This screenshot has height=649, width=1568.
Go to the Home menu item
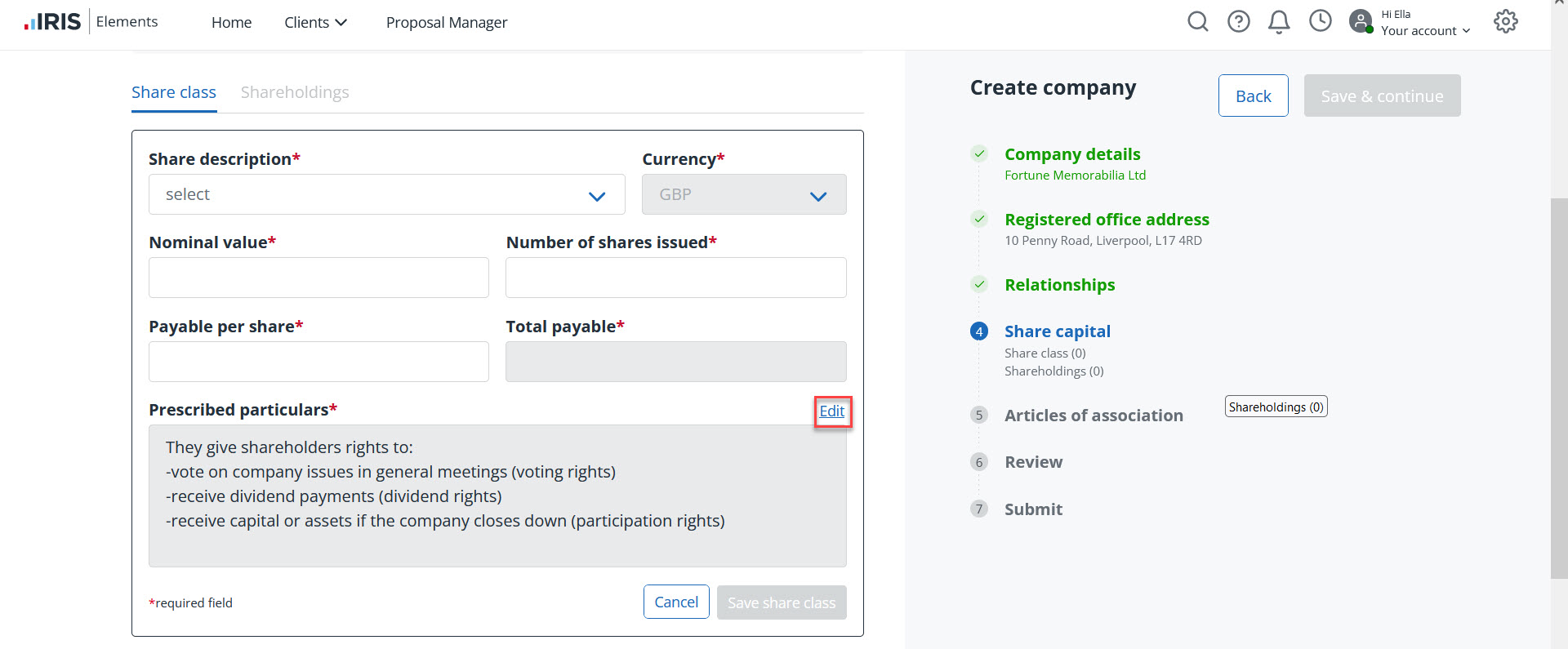[231, 23]
